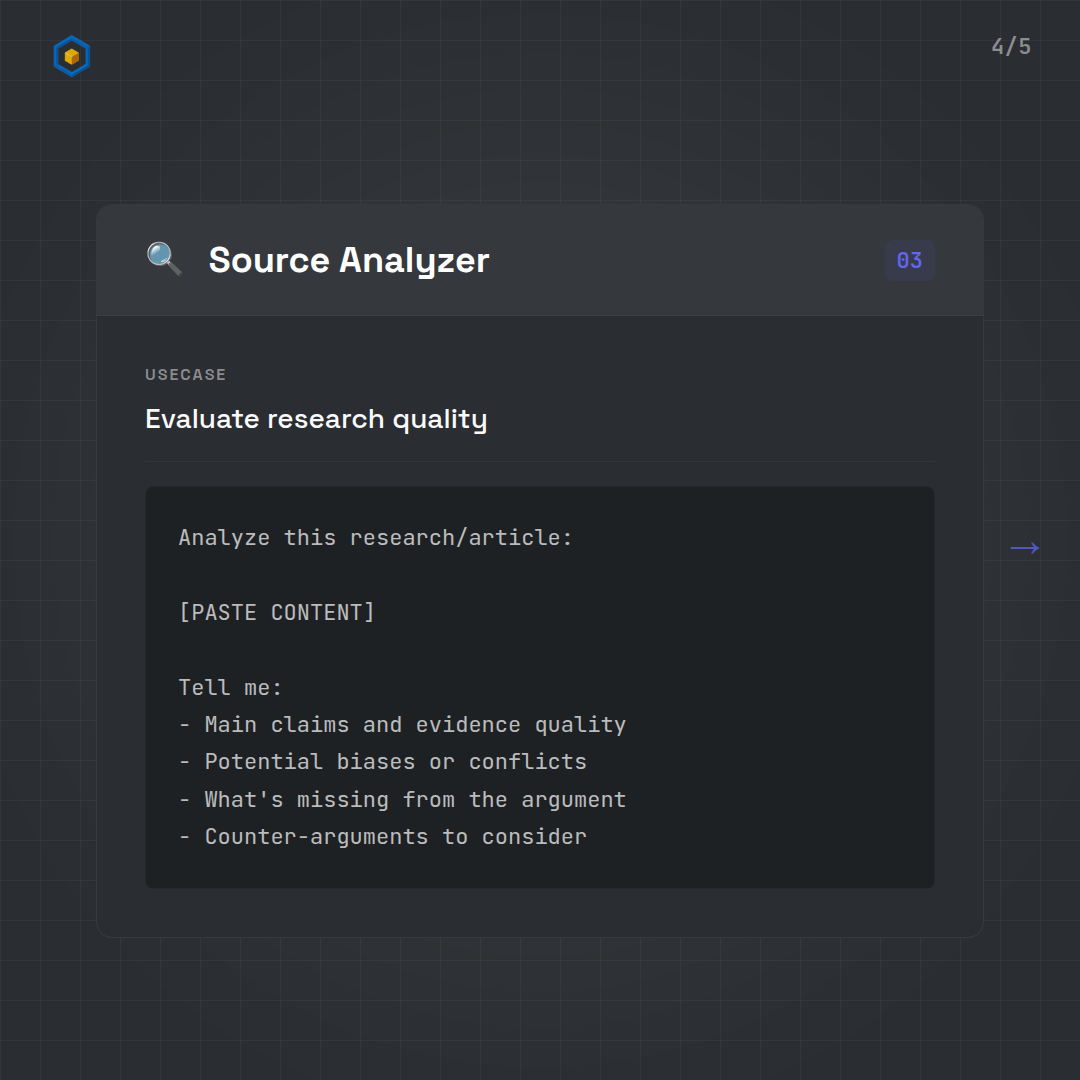Select 'What's missing from the argument' bullet
The width and height of the screenshot is (1080, 1080).
(x=414, y=800)
